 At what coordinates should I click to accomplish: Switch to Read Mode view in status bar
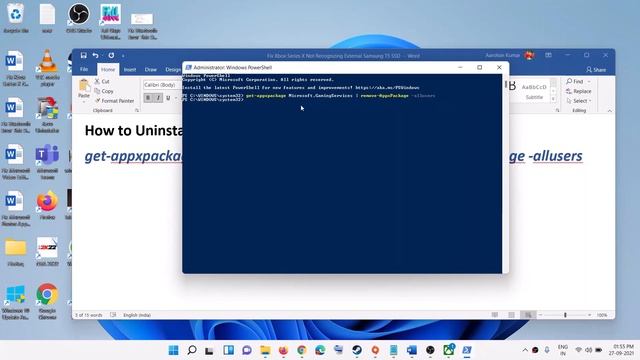click(495, 315)
